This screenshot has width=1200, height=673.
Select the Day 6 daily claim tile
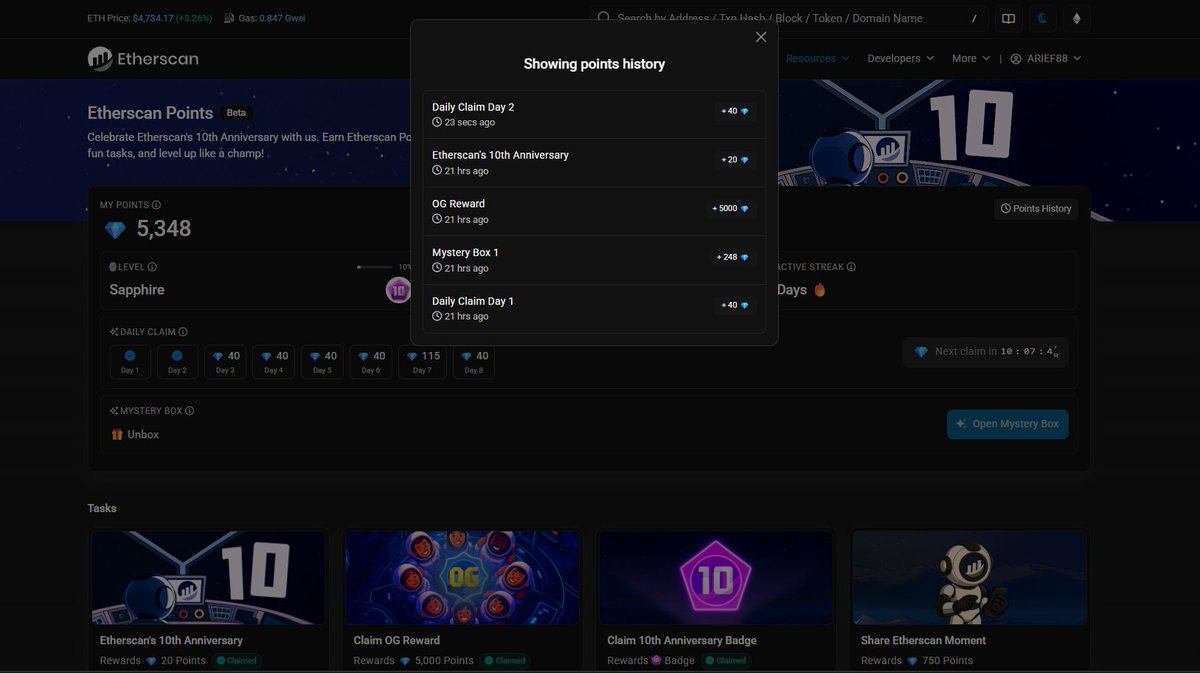click(370, 362)
